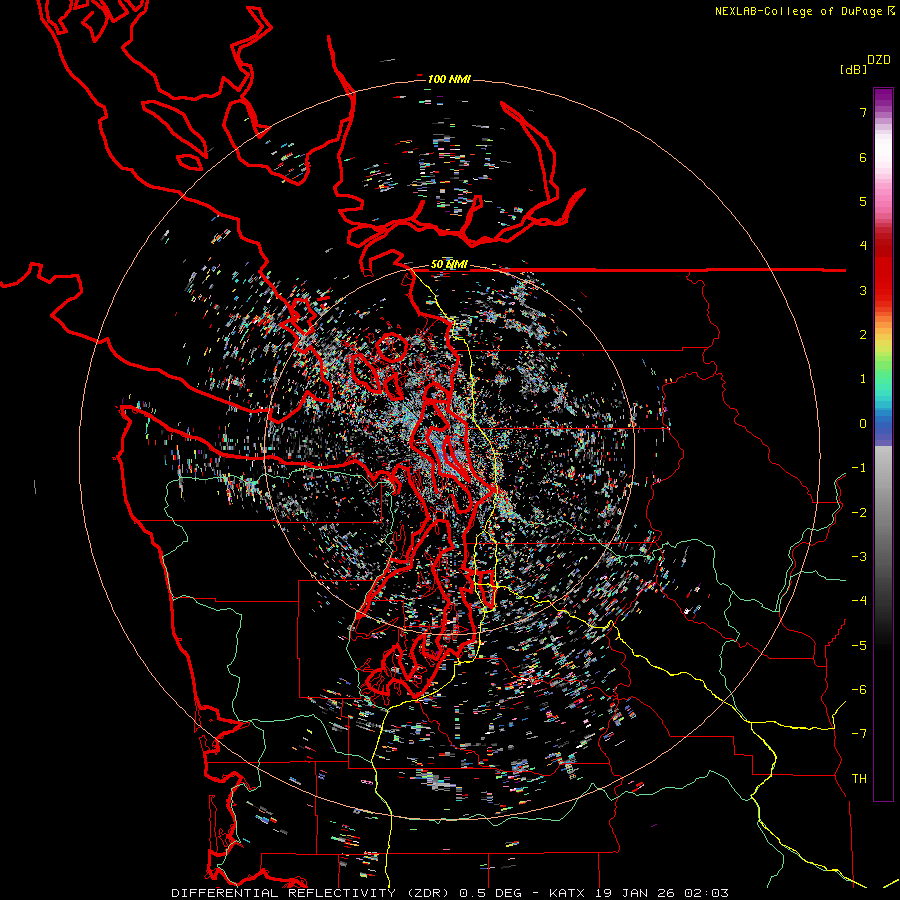Click the -5 value on the color scale

(859, 646)
